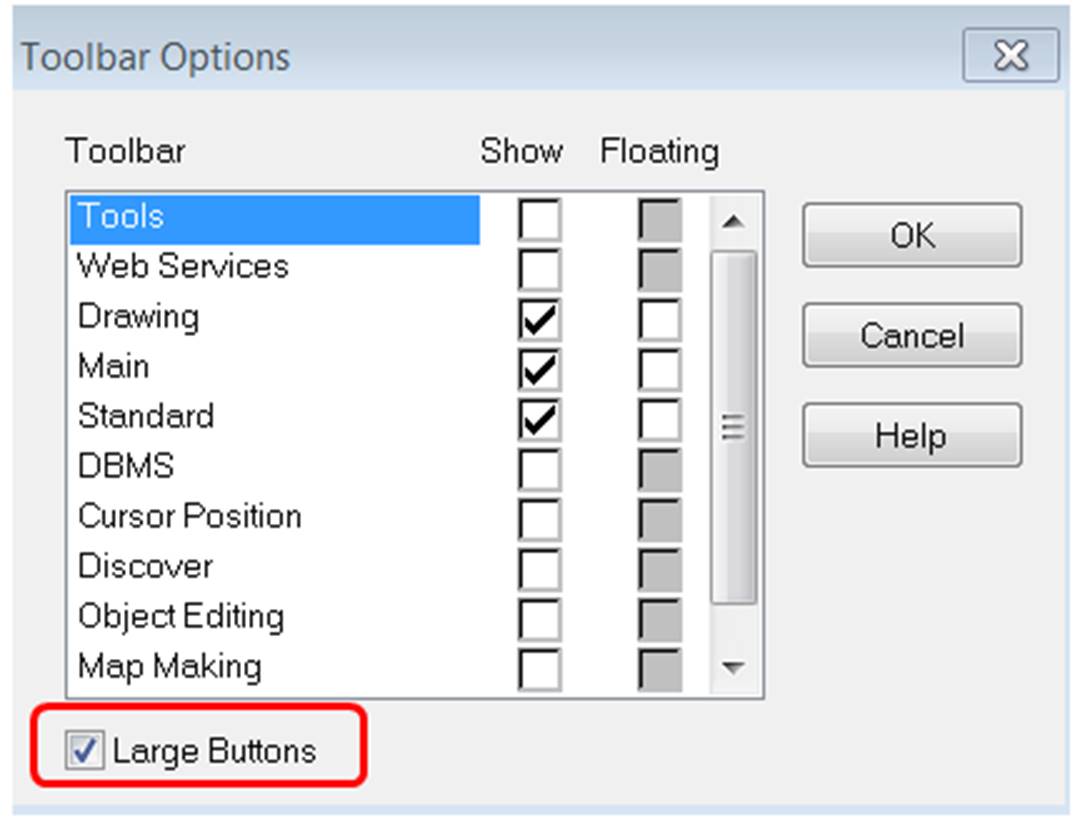Toggle Floating for the Main toolbar
This screenshot has height=835, width=1085.
[x=657, y=366]
